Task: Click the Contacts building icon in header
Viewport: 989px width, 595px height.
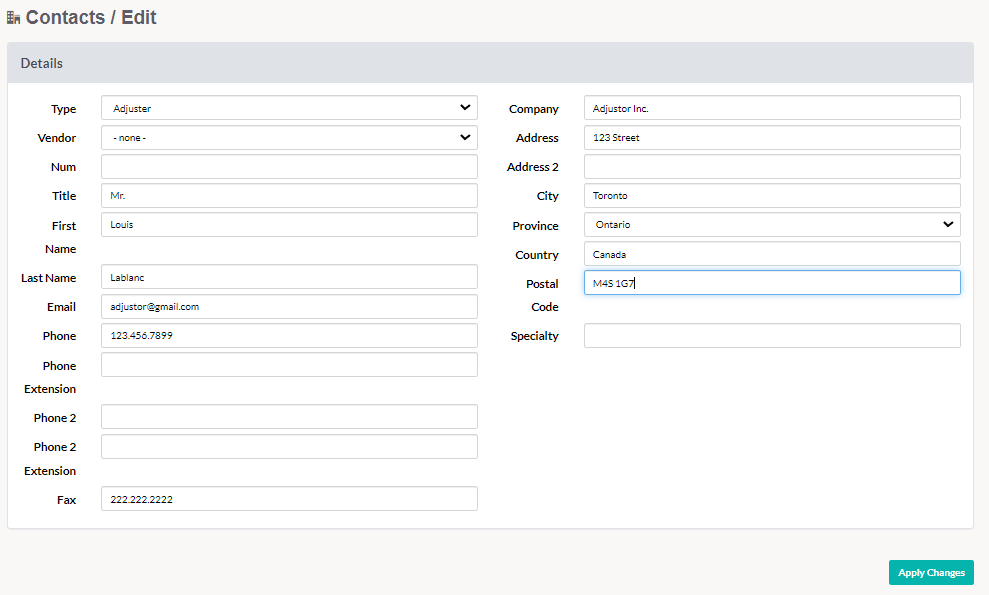Action: [13, 18]
